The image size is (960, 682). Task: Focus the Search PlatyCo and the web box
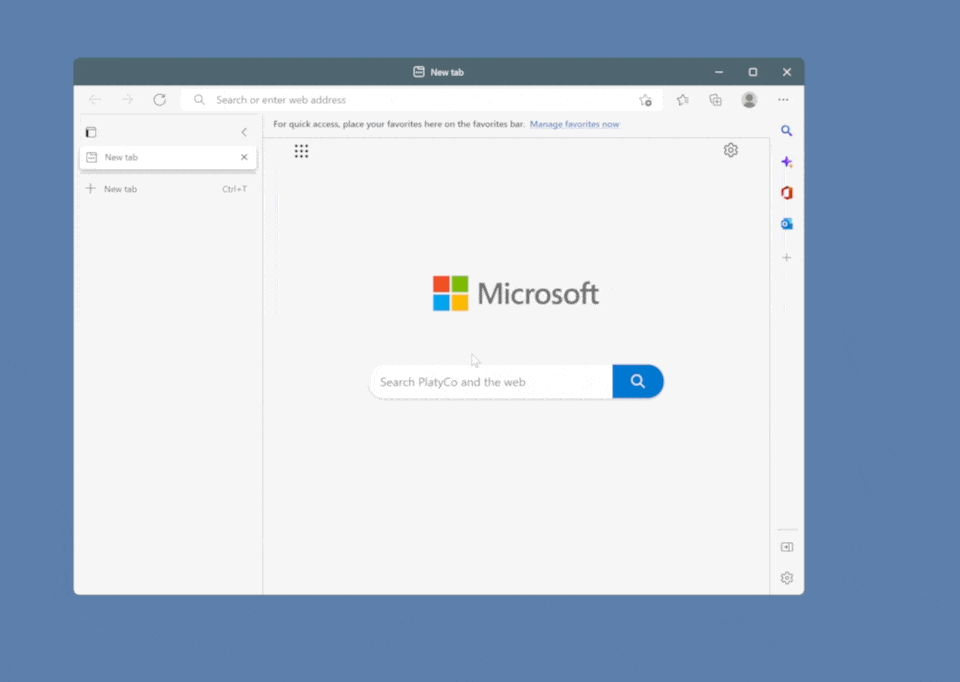click(x=491, y=382)
